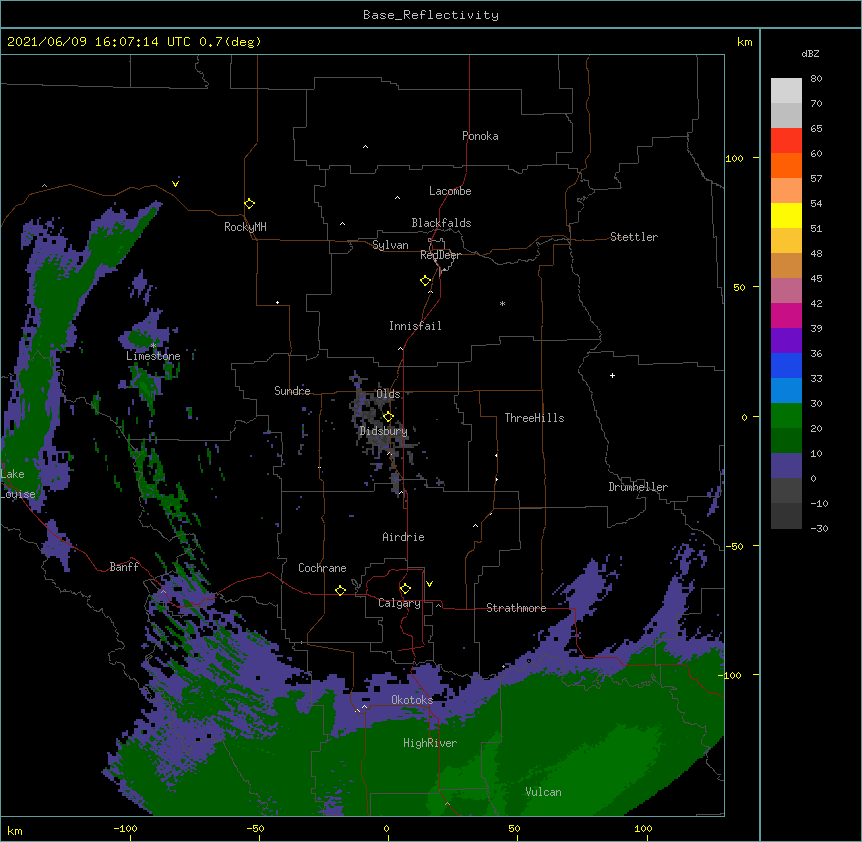Click the yellow diamond marker near RockyMH
The width and height of the screenshot is (862, 842).
(249, 204)
